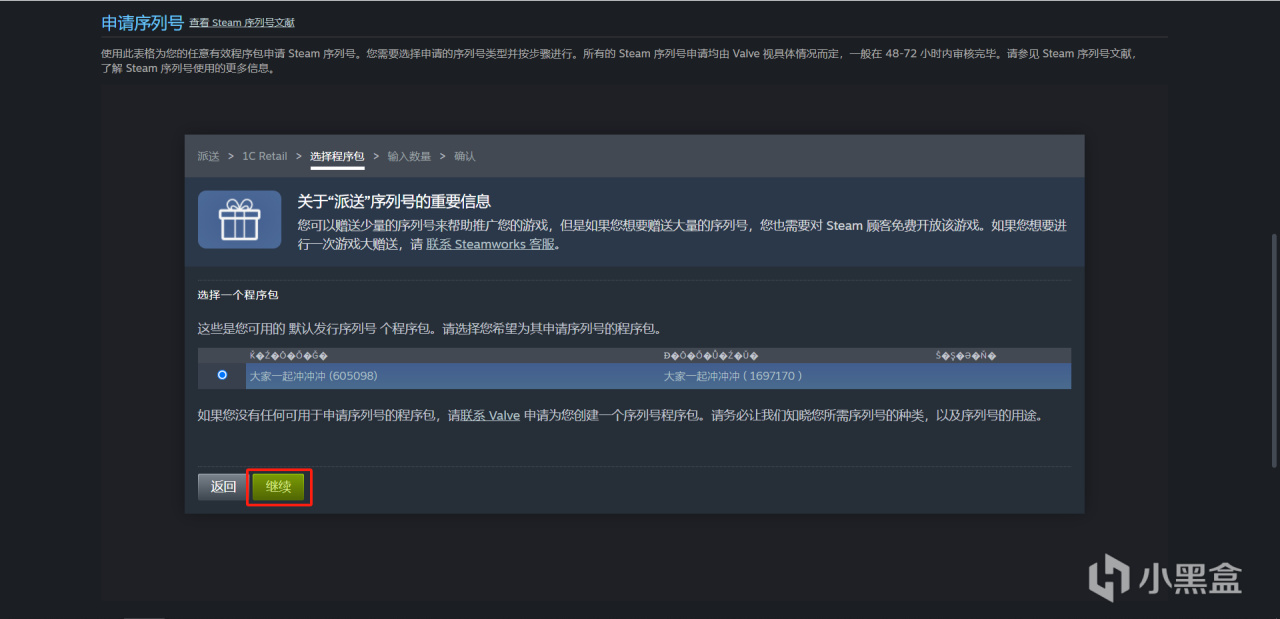Image resolution: width=1280 pixels, height=619 pixels.
Task: Go to the 1C Retail breadcrumb step
Action: pyautogui.click(x=264, y=156)
